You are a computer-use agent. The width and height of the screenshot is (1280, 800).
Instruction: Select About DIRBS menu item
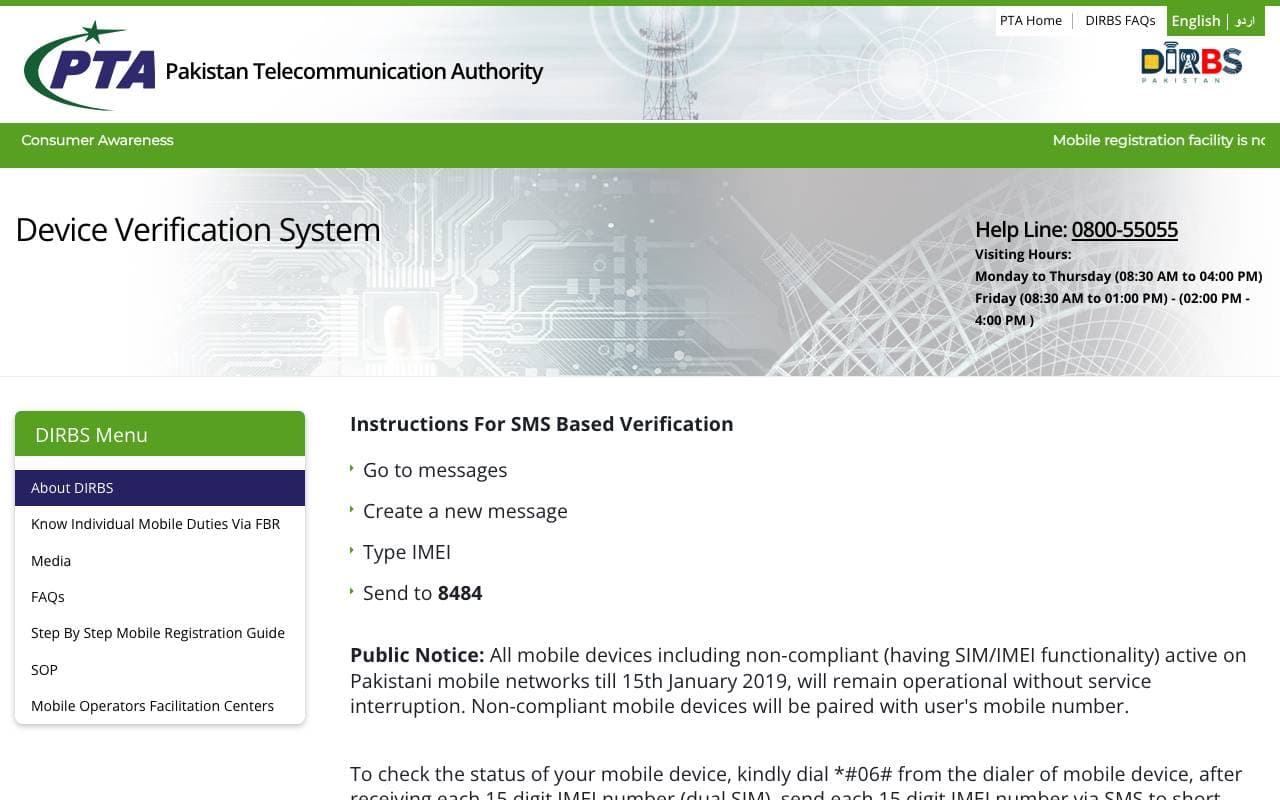pyautogui.click(x=160, y=488)
